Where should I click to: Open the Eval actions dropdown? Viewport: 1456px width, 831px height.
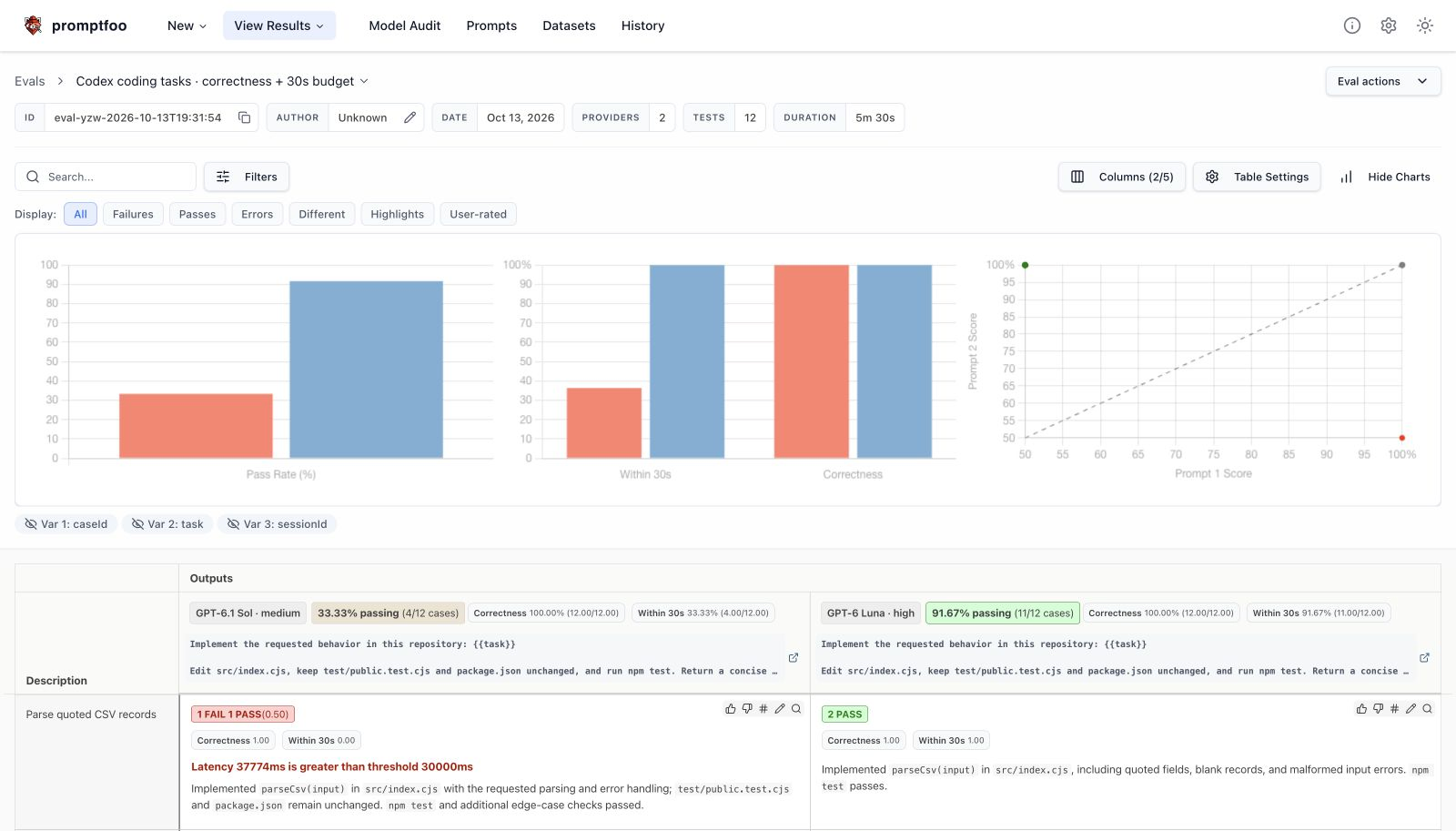point(1382,81)
